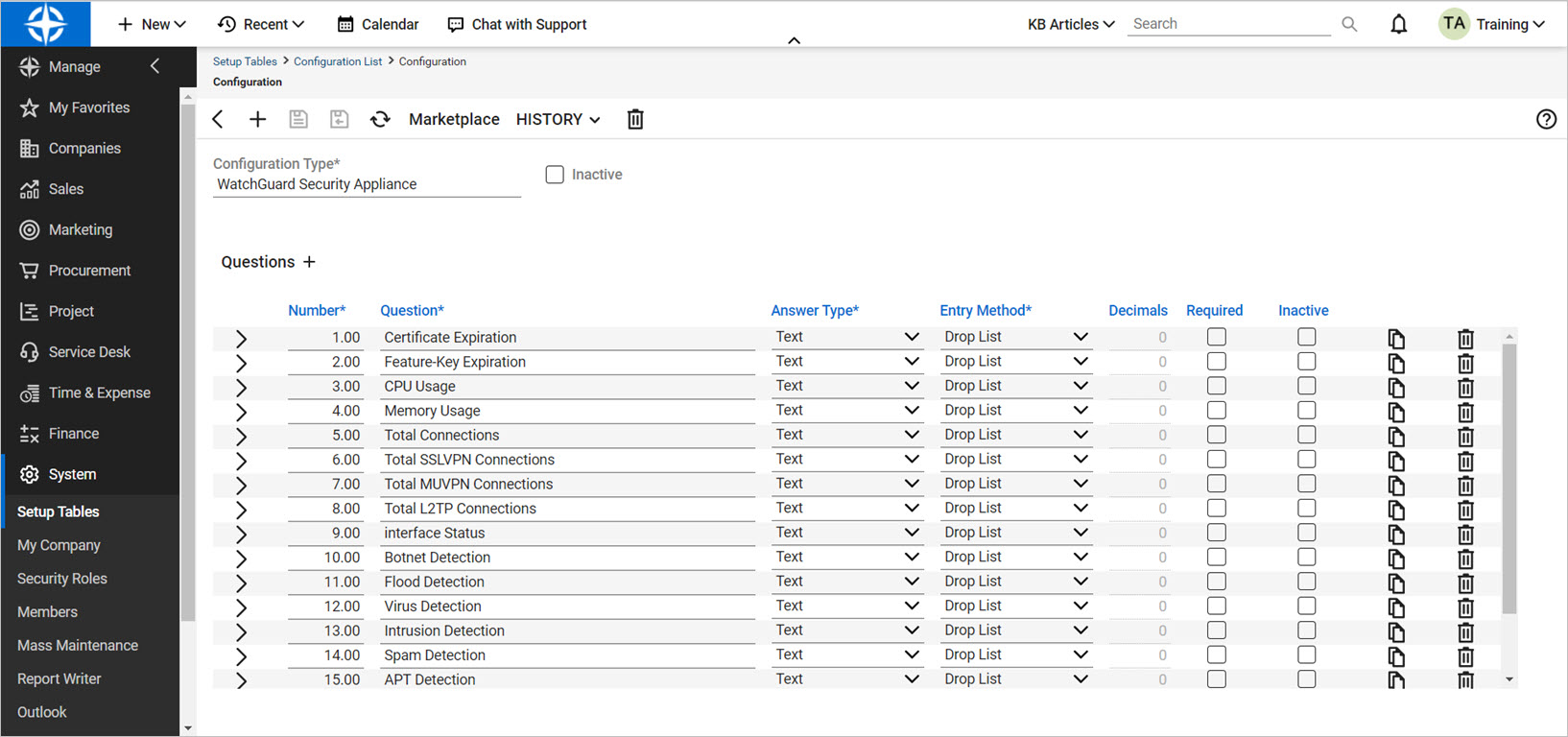1568x737 pixels.
Task: Copy the Certificate Expiration question row
Action: click(x=1396, y=339)
